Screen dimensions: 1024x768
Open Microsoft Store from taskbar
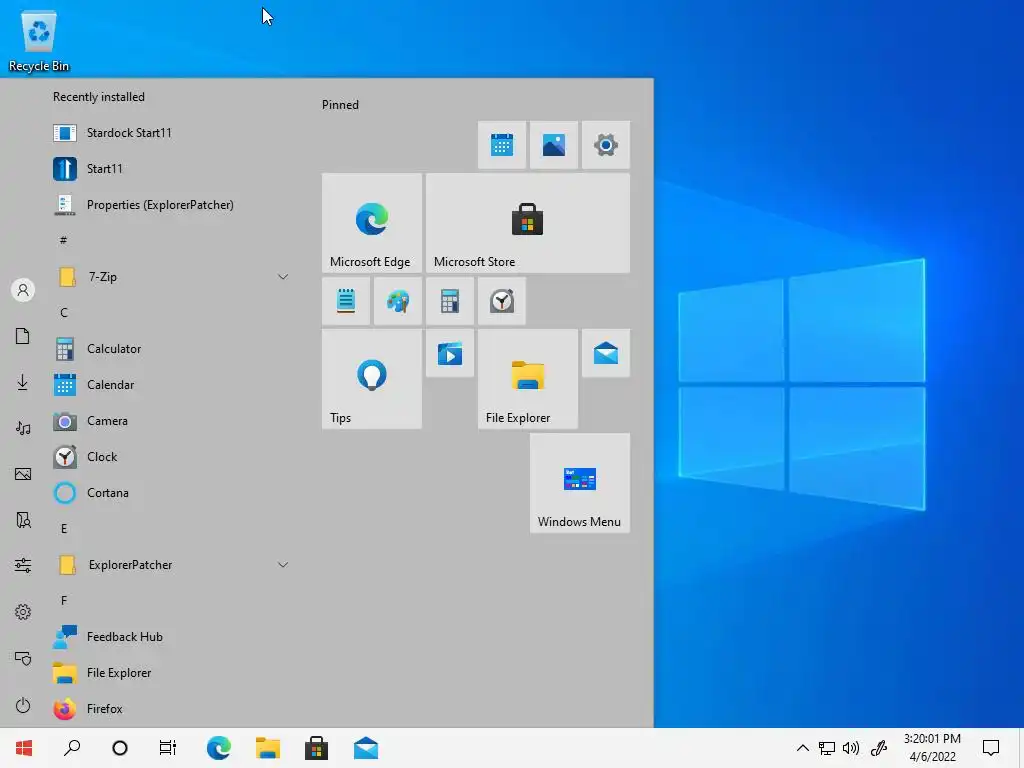317,748
